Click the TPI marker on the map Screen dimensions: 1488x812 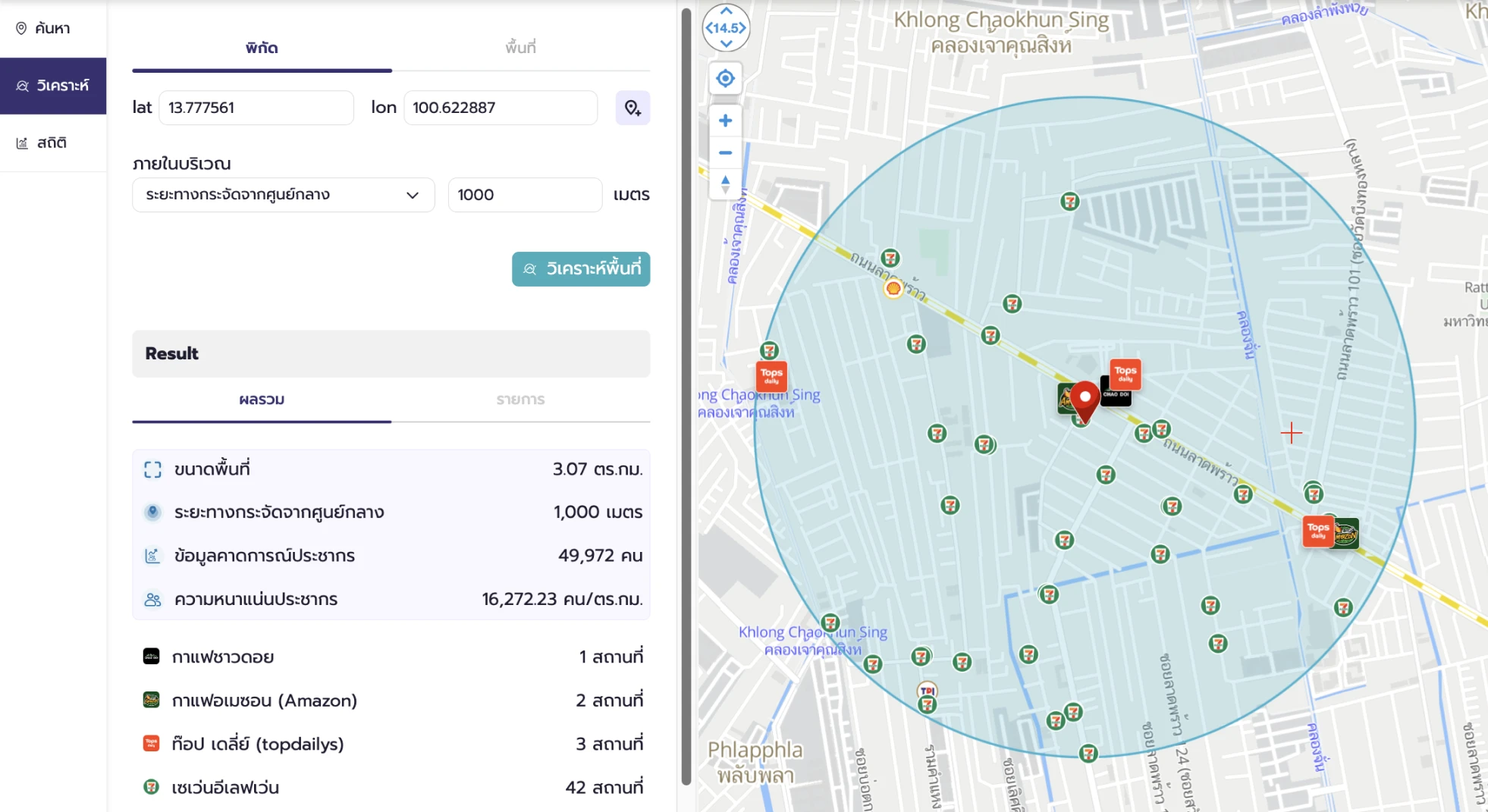(928, 691)
